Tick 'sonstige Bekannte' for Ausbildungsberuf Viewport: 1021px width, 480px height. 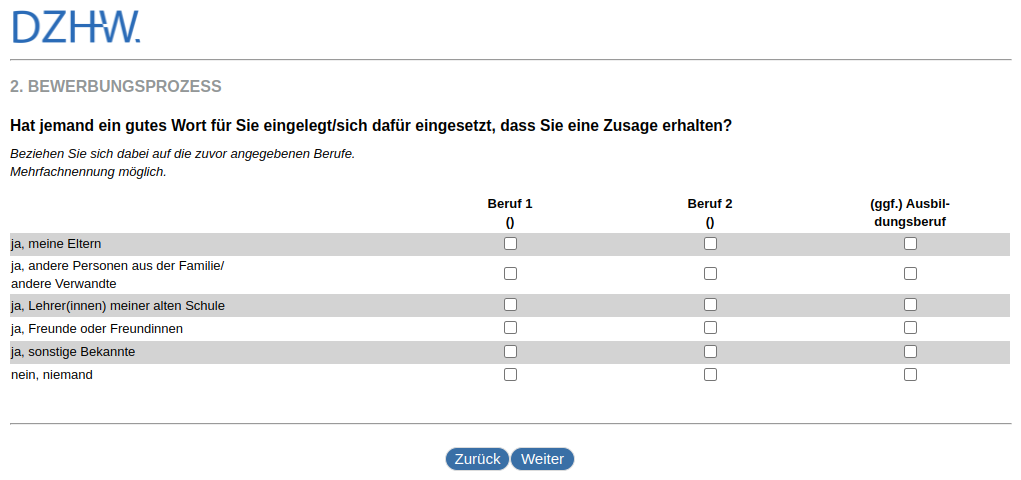pos(910,351)
